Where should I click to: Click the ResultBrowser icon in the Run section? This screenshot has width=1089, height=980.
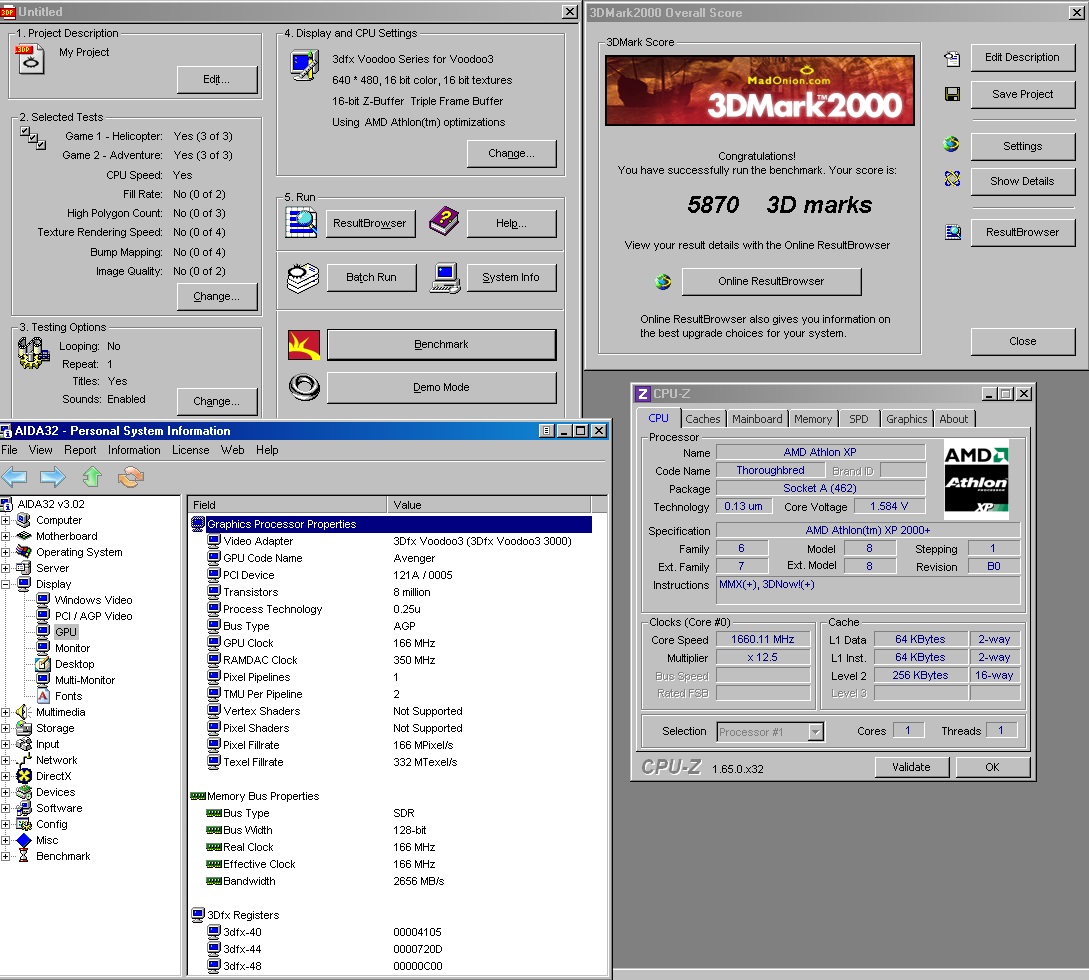(x=301, y=223)
